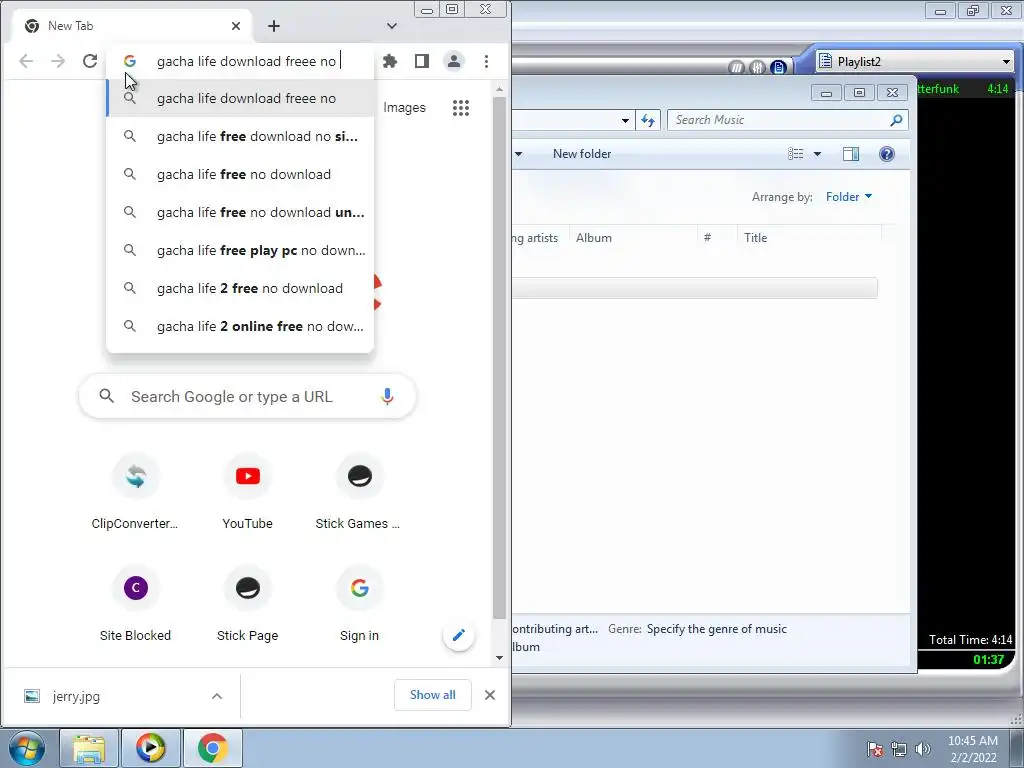Open the YouTube shortcut
The image size is (1024, 768).
click(248, 493)
